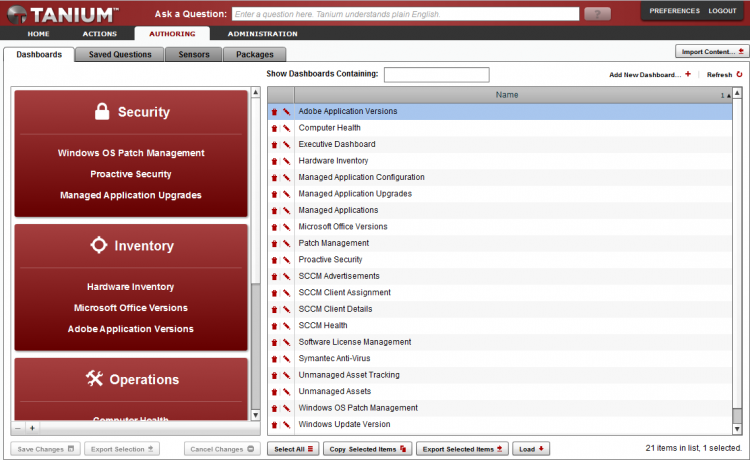Edit the SCCM Client Assignment dashboard
This screenshot has height=460, width=750.
click(x=286, y=293)
